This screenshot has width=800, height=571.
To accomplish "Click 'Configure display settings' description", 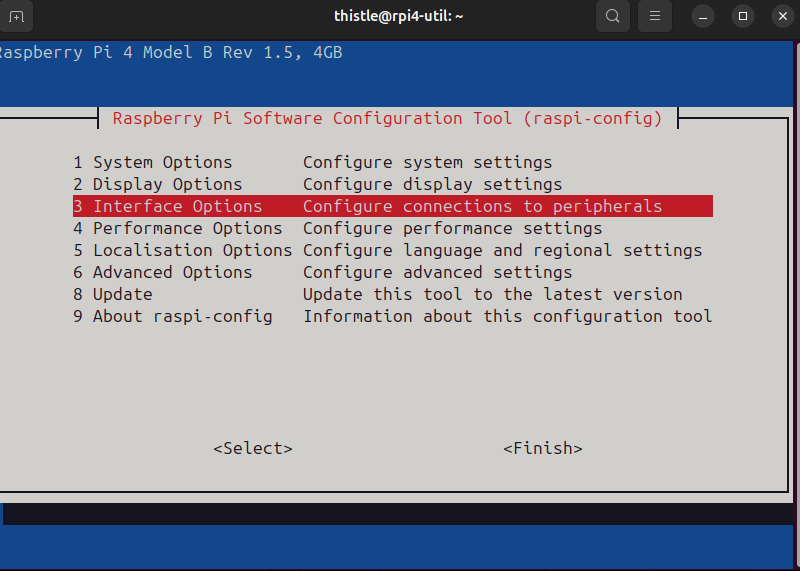I will pyautogui.click(x=433, y=184).
